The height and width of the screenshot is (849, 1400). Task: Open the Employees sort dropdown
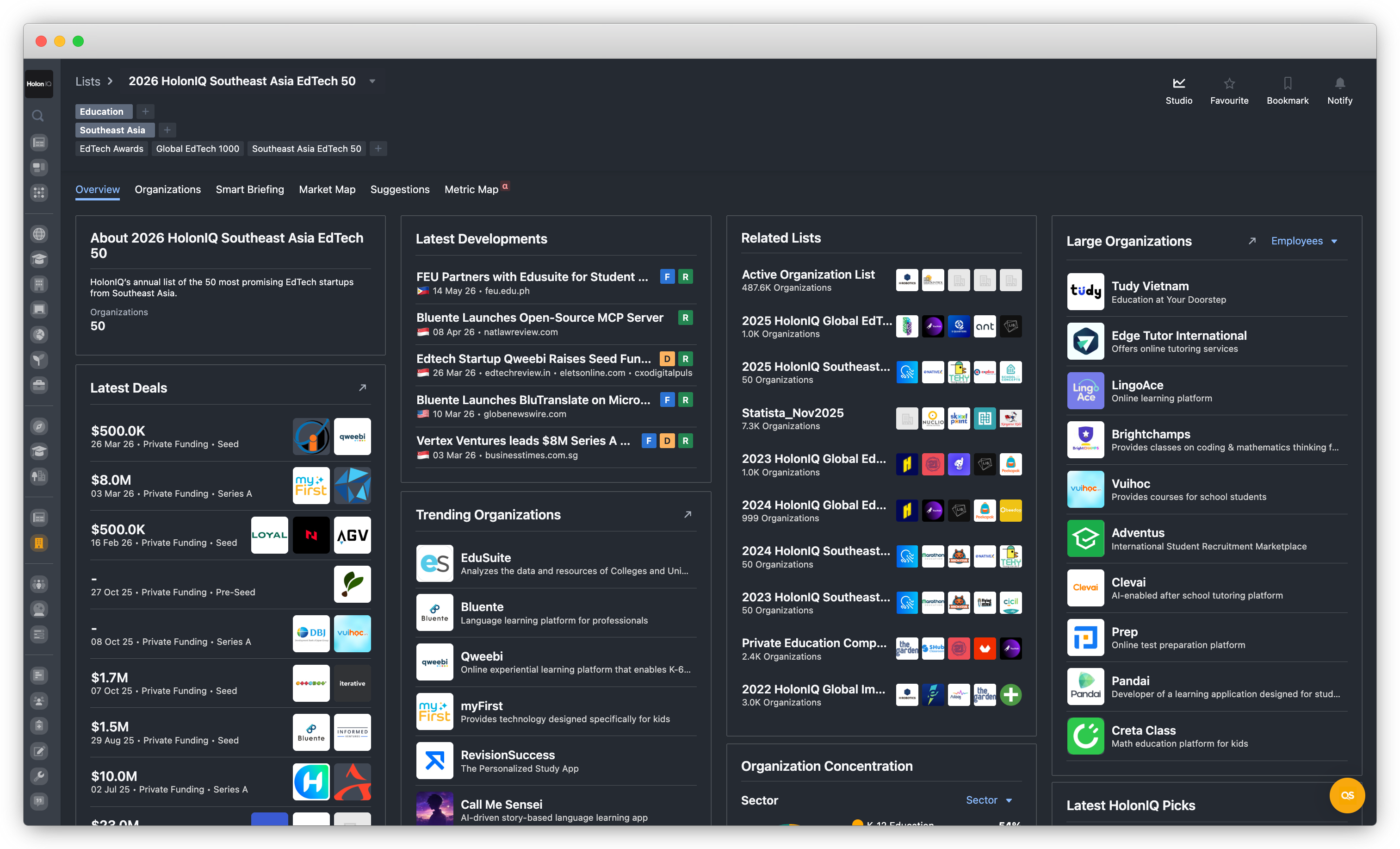(1304, 241)
